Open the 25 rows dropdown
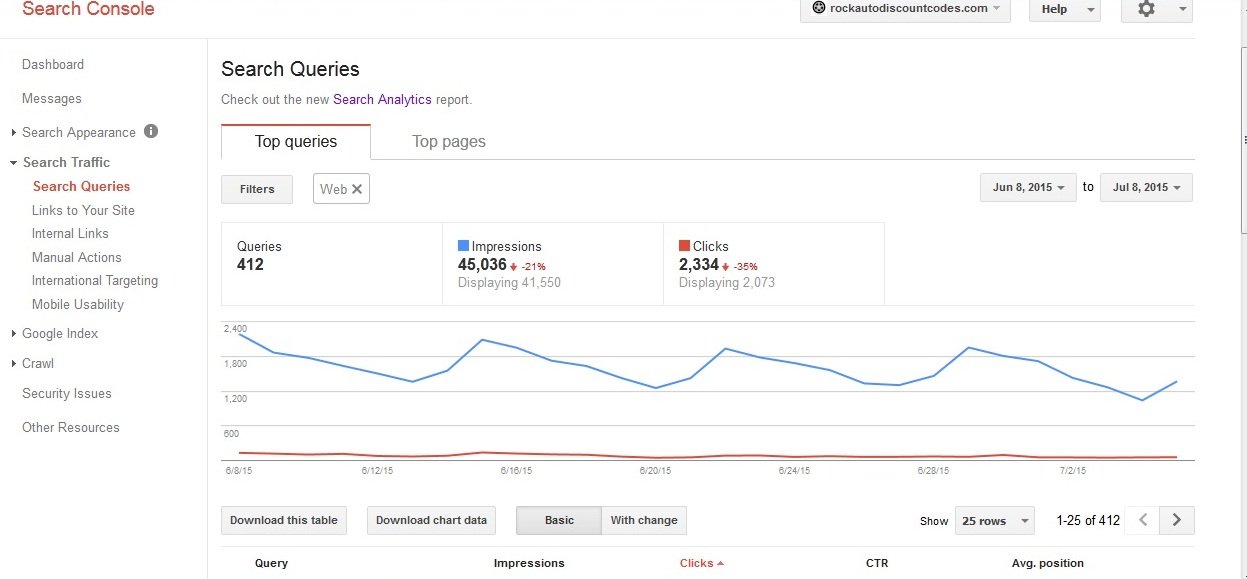The image size is (1247, 579). (x=994, y=521)
